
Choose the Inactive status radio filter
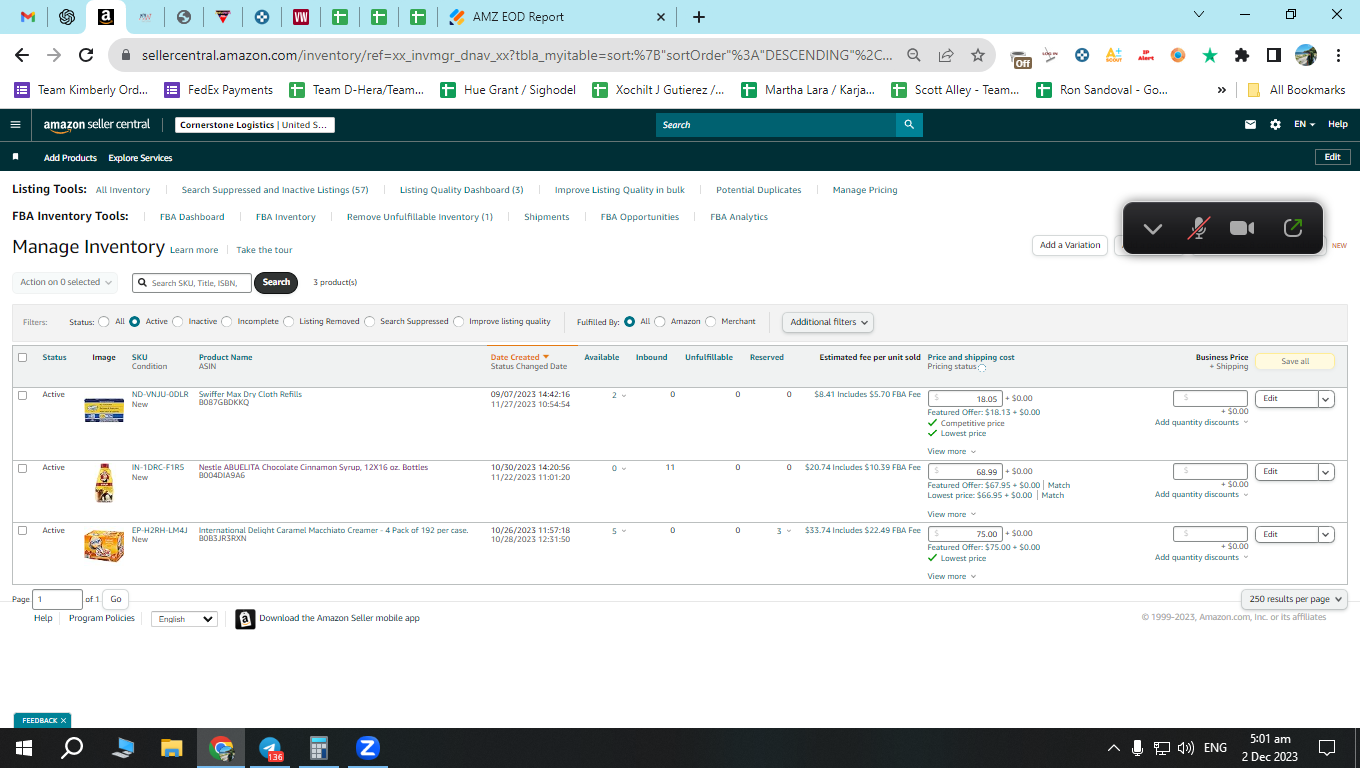(178, 322)
